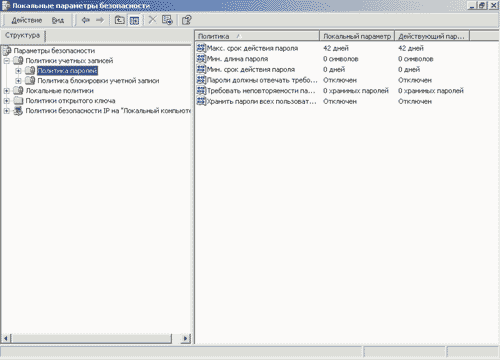500x360 pixels.
Task: Expand the Локальные политики node
Action: 6,91
